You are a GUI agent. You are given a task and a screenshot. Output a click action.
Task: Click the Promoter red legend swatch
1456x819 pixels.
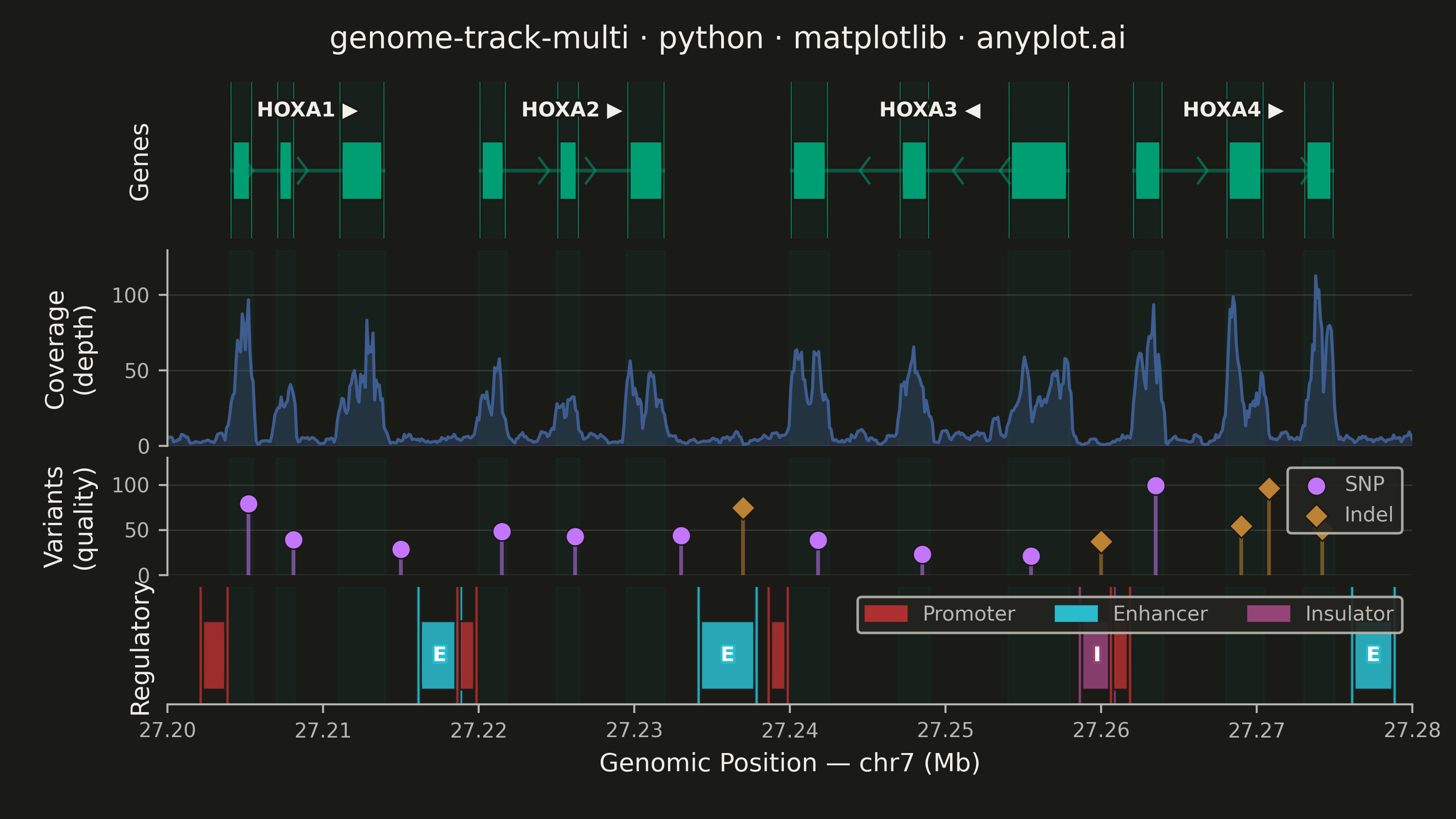(x=886, y=613)
